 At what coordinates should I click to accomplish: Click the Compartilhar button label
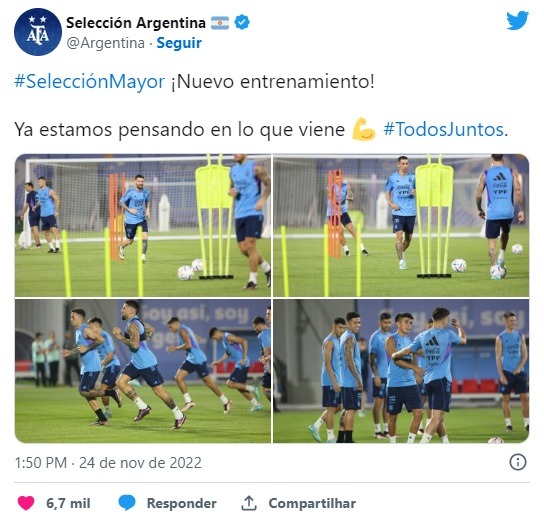(312, 503)
